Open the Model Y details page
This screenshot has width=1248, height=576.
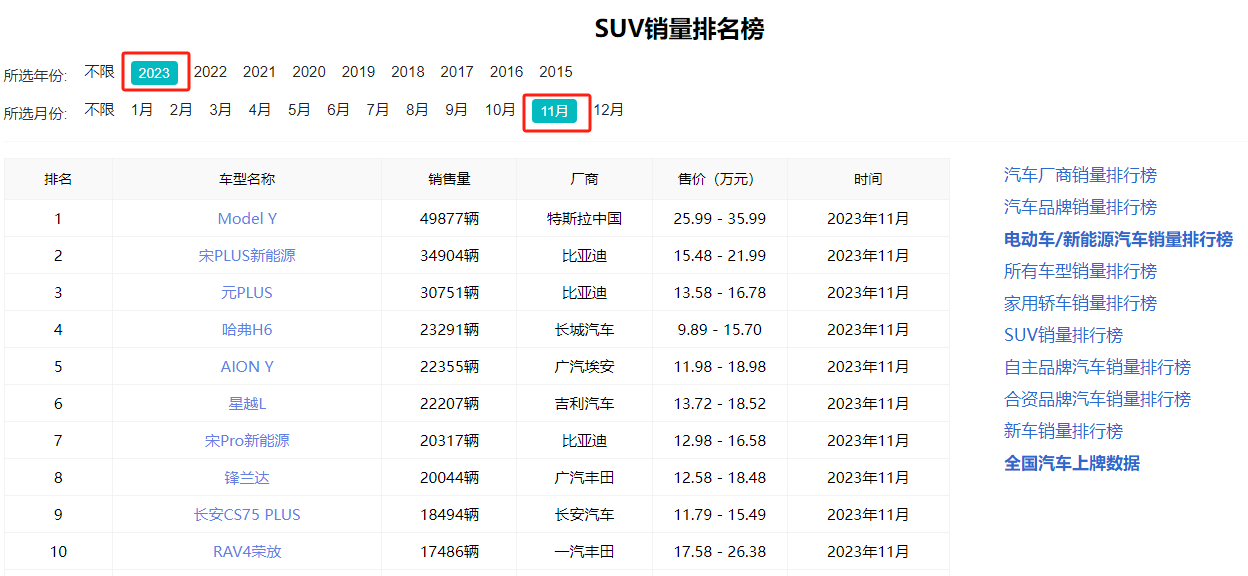(246, 218)
